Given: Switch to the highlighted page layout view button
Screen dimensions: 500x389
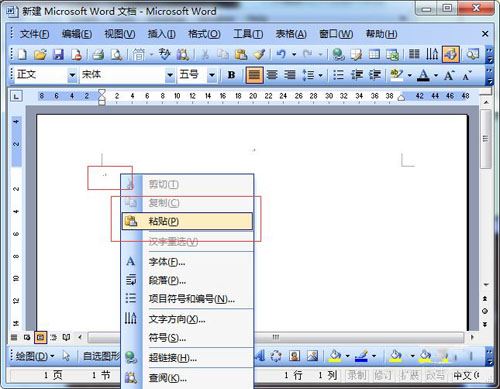Looking at the screenshot, I should 40,337.
